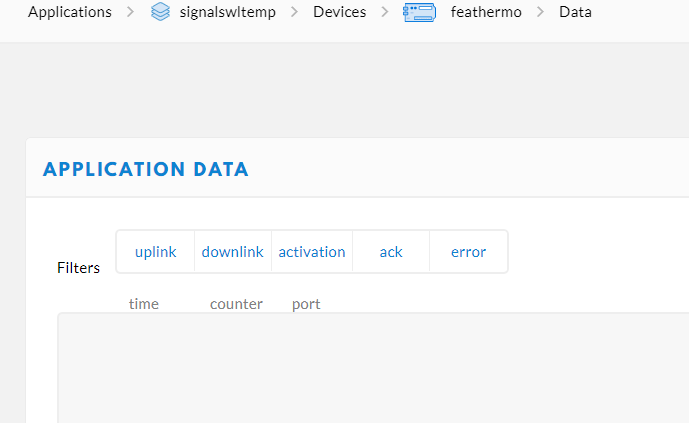Click the chevron just before Data
Viewport: 689px width, 423px height.
click(540, 13)
